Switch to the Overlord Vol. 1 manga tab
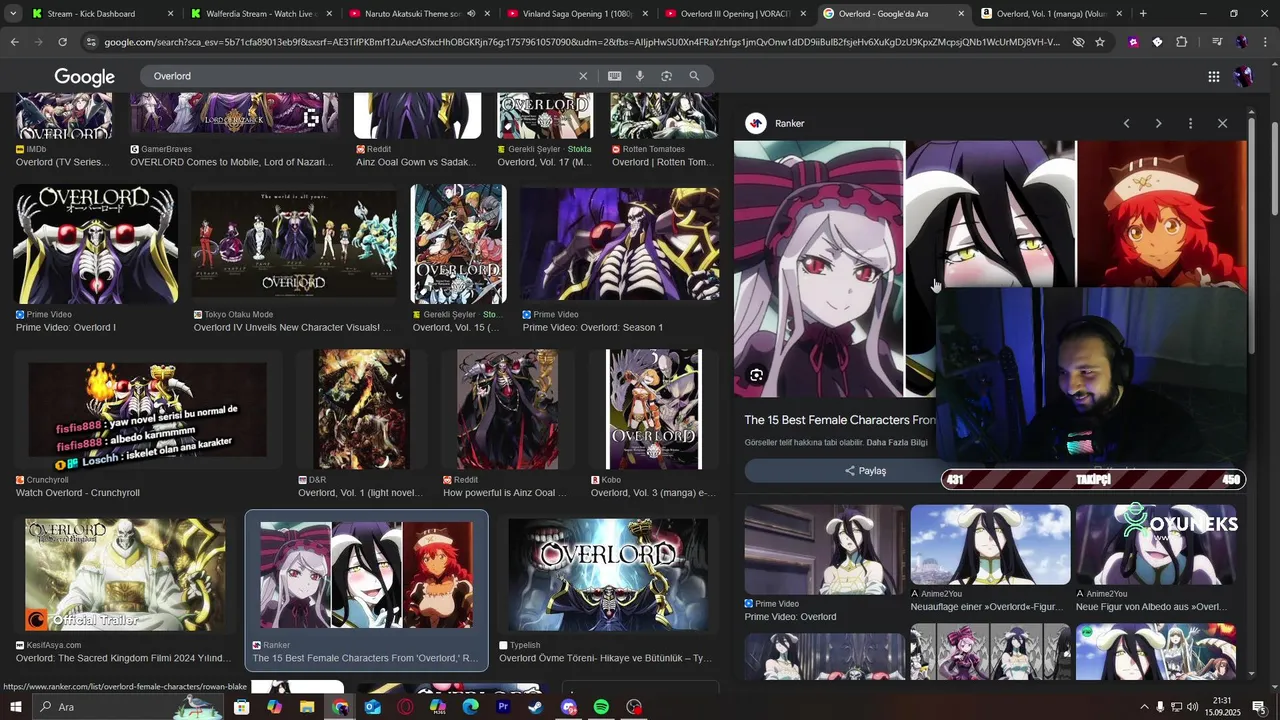Screen dimensions: 1280x720 click(x=1052, y=14)
